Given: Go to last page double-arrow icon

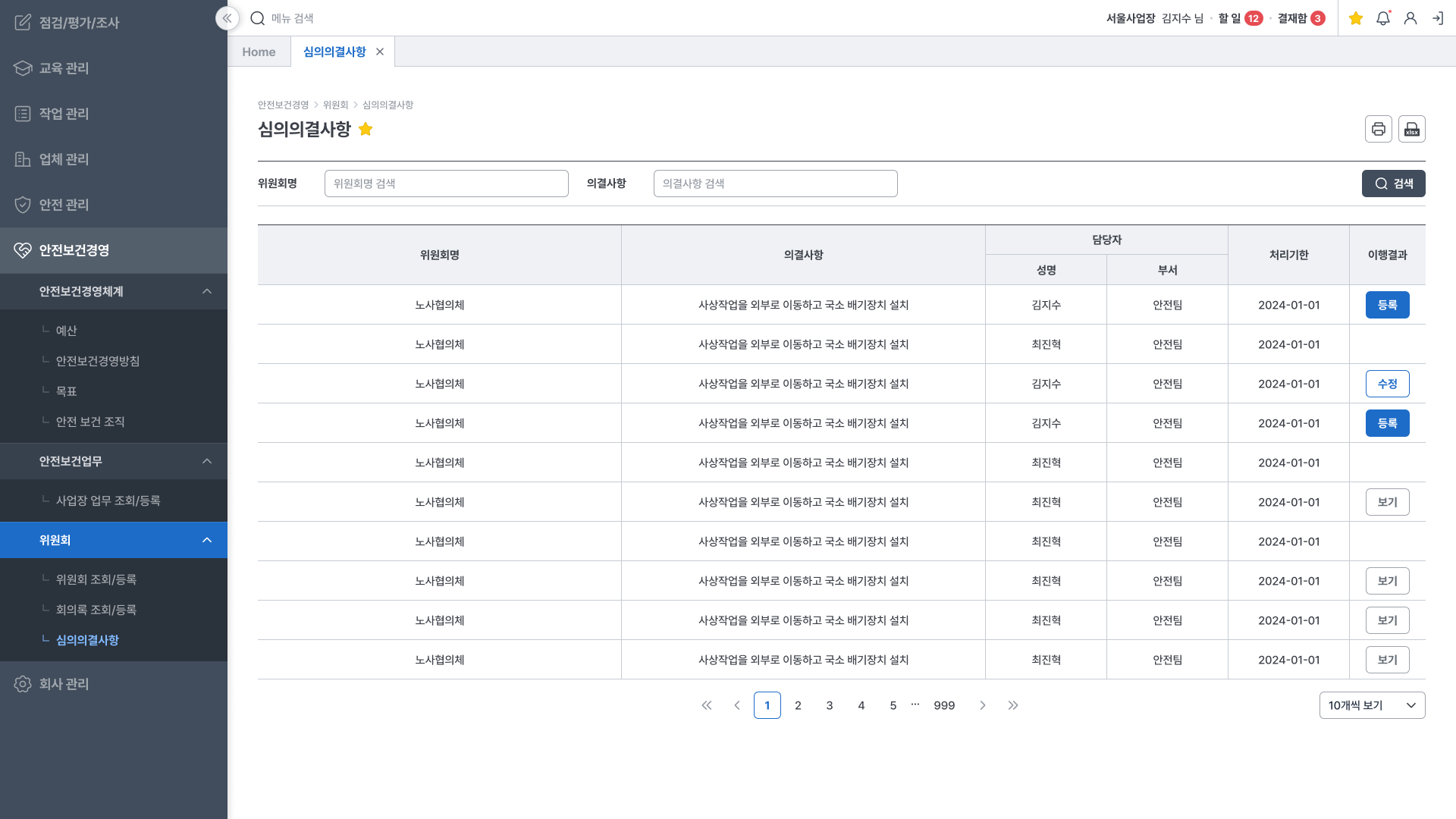Looking at the screenshot, I should (x=1013, y=705).
